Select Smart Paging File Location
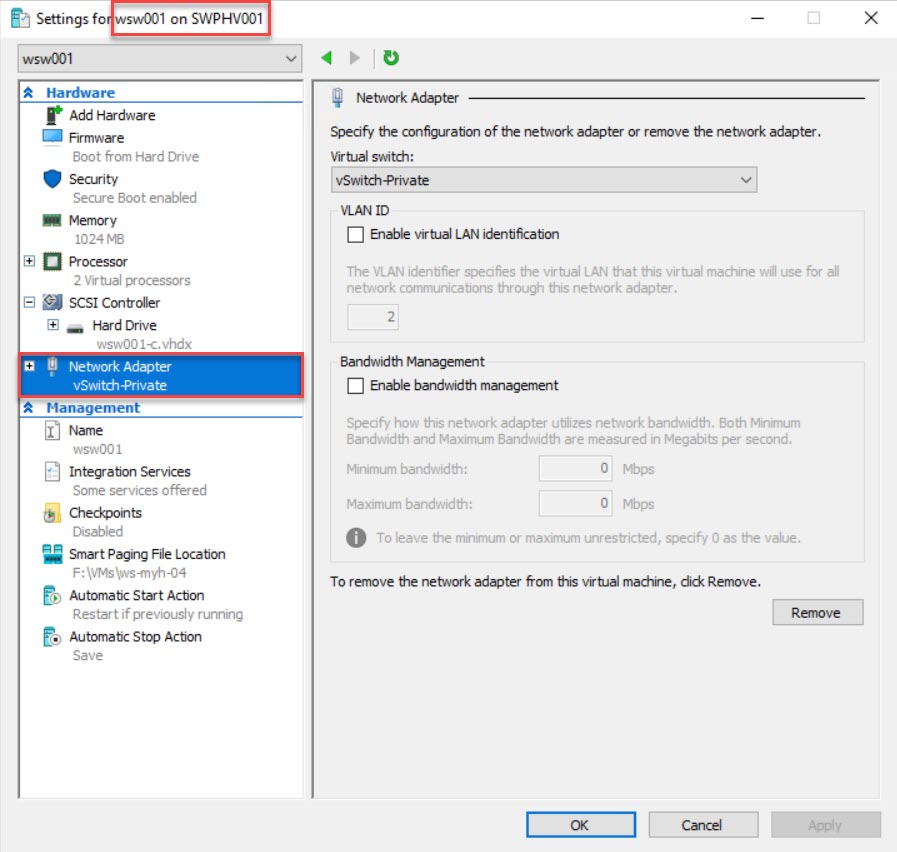 [x=146, y=553]
